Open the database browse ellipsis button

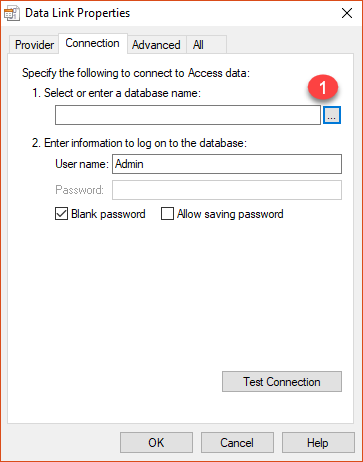coord(332,115)
